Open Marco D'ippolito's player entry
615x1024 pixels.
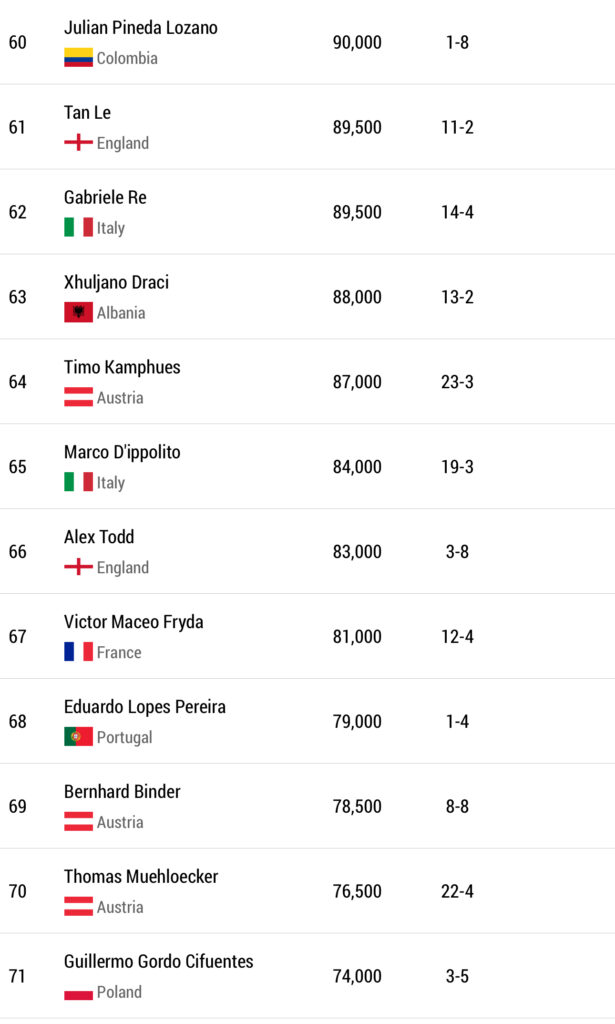(122, 452)
